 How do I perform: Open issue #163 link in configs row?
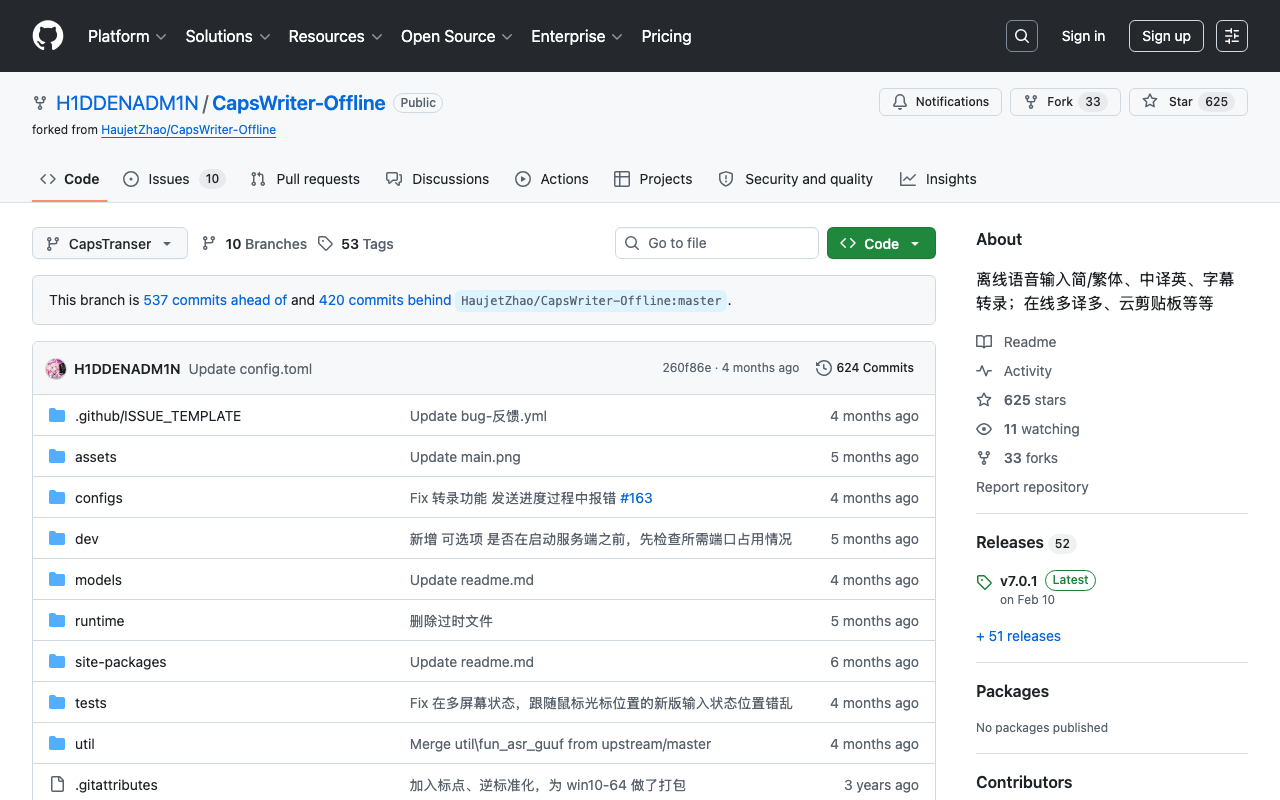636,498
